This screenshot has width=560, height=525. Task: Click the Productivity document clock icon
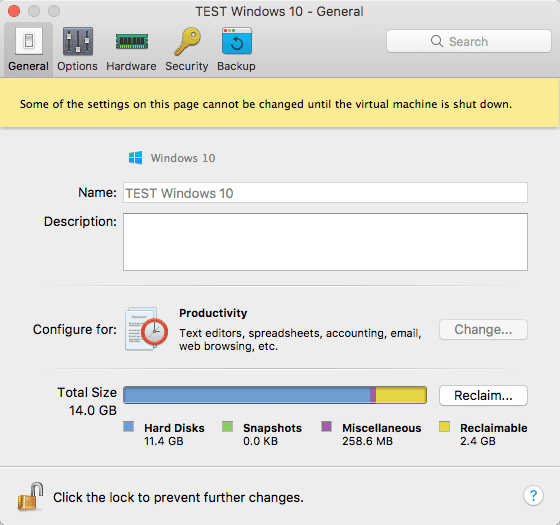pyautogui.click(x=146, y=329)
